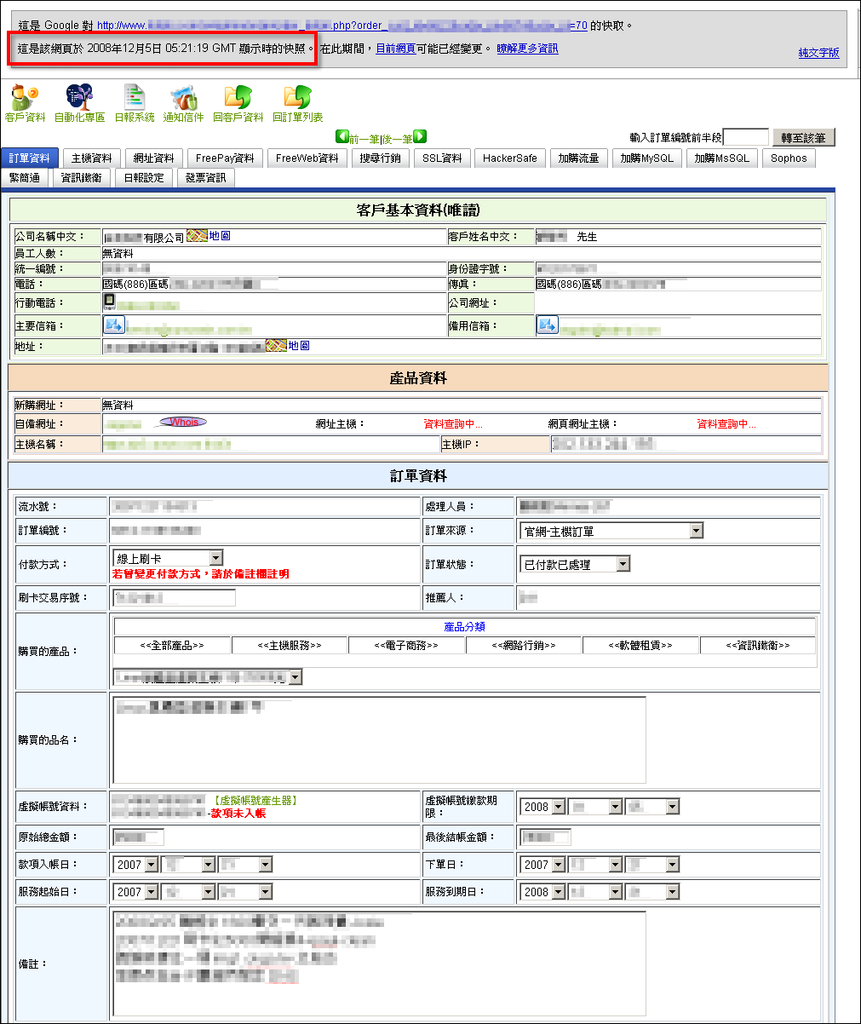Focus the 原始總金額 field
The image size is (861, 1024).
pyautogui.click(x=138, y=837)
